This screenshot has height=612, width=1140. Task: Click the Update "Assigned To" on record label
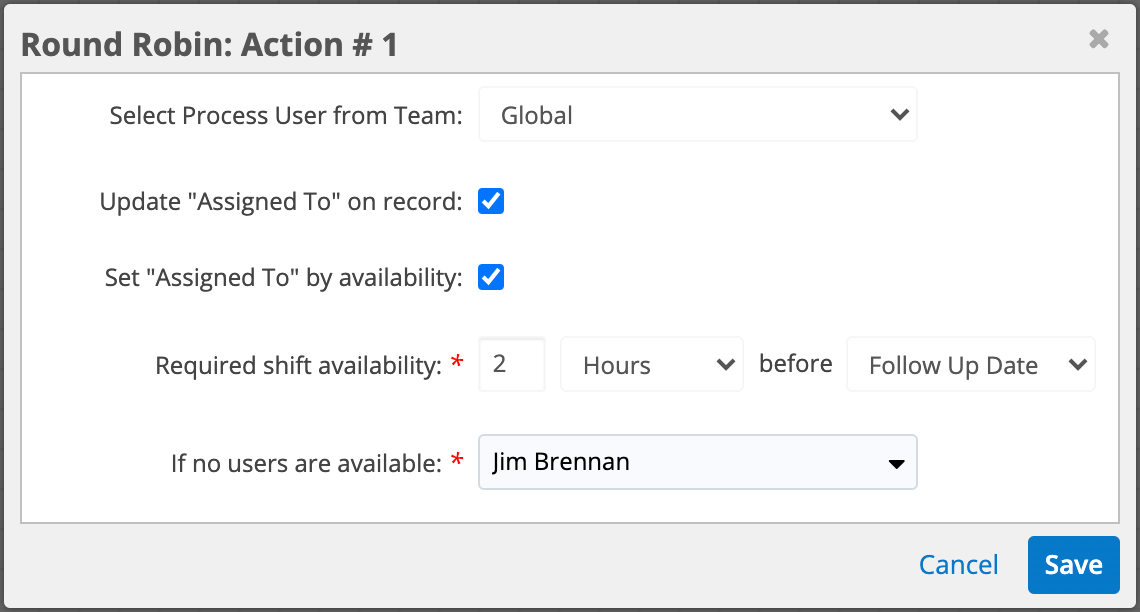280,202
